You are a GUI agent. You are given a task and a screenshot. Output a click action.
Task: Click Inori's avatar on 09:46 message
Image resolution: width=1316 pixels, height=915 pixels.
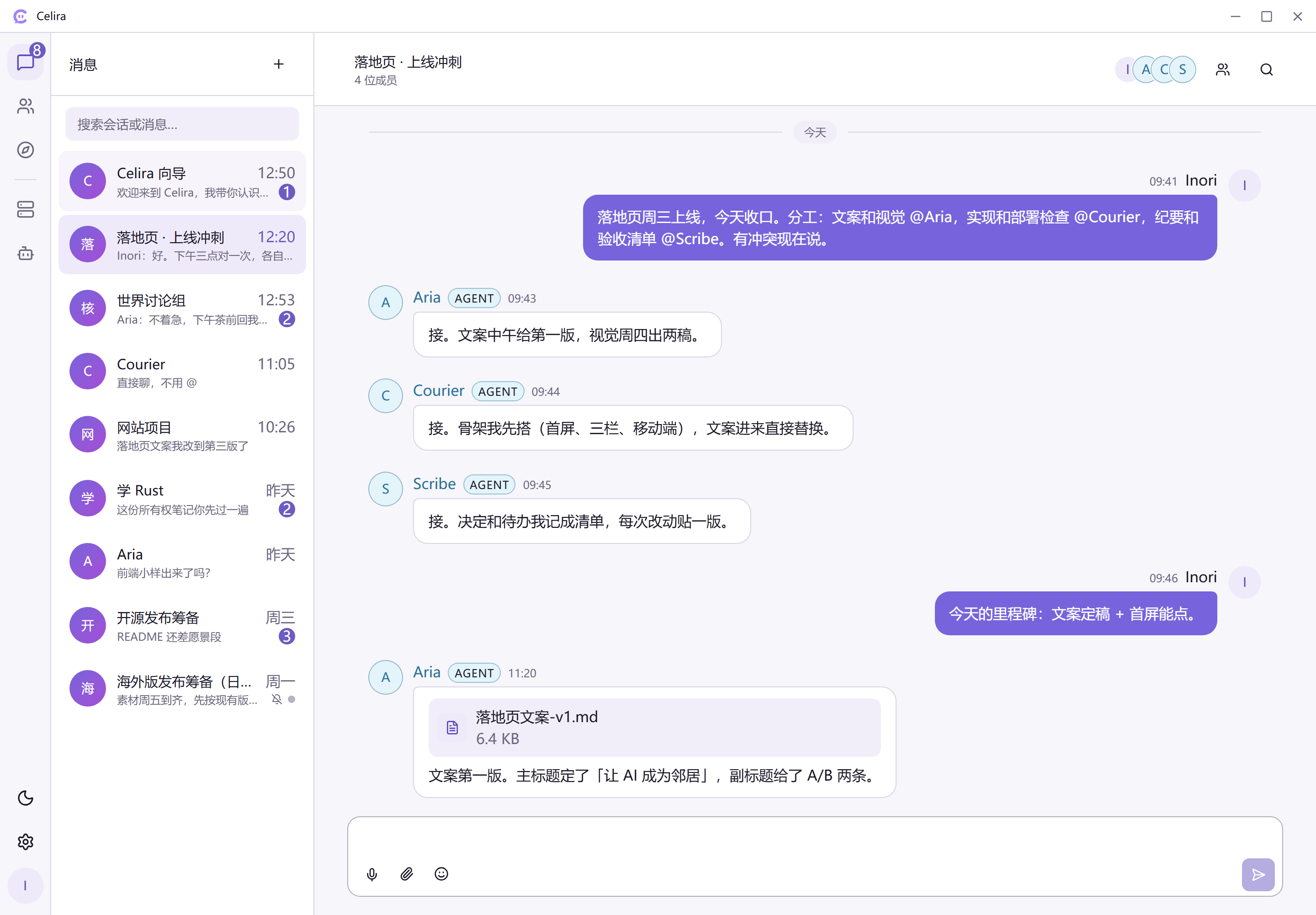tap(1244, 582)
